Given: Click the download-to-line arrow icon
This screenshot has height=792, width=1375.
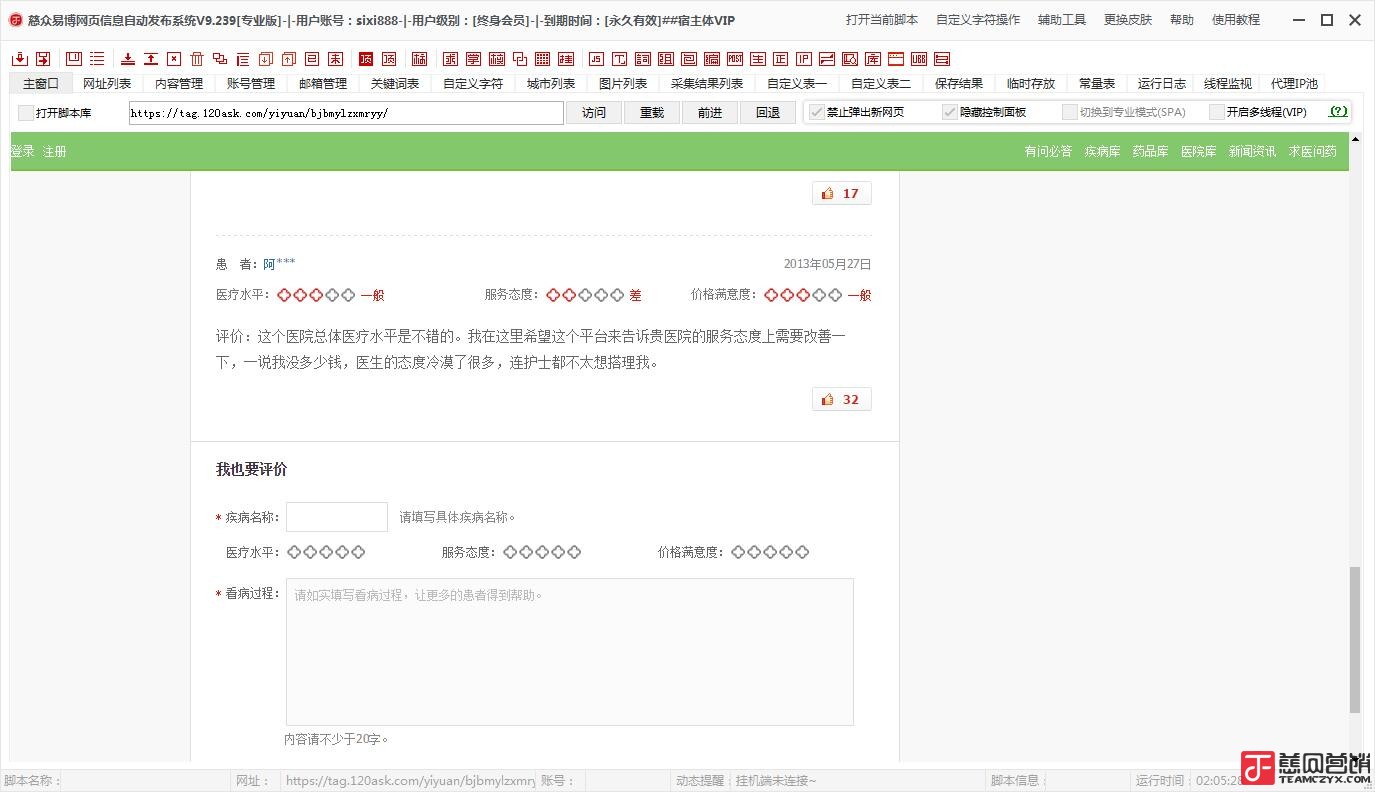Looking at the screenshot, I should pos(128,59).
